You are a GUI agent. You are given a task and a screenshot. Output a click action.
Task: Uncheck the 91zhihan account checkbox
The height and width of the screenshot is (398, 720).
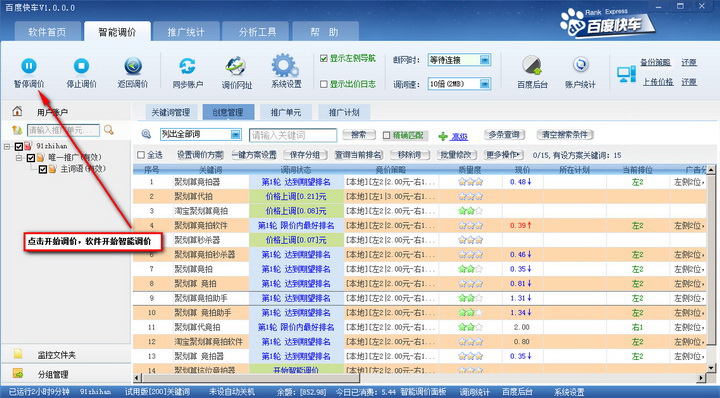click(x=19, y=146)
